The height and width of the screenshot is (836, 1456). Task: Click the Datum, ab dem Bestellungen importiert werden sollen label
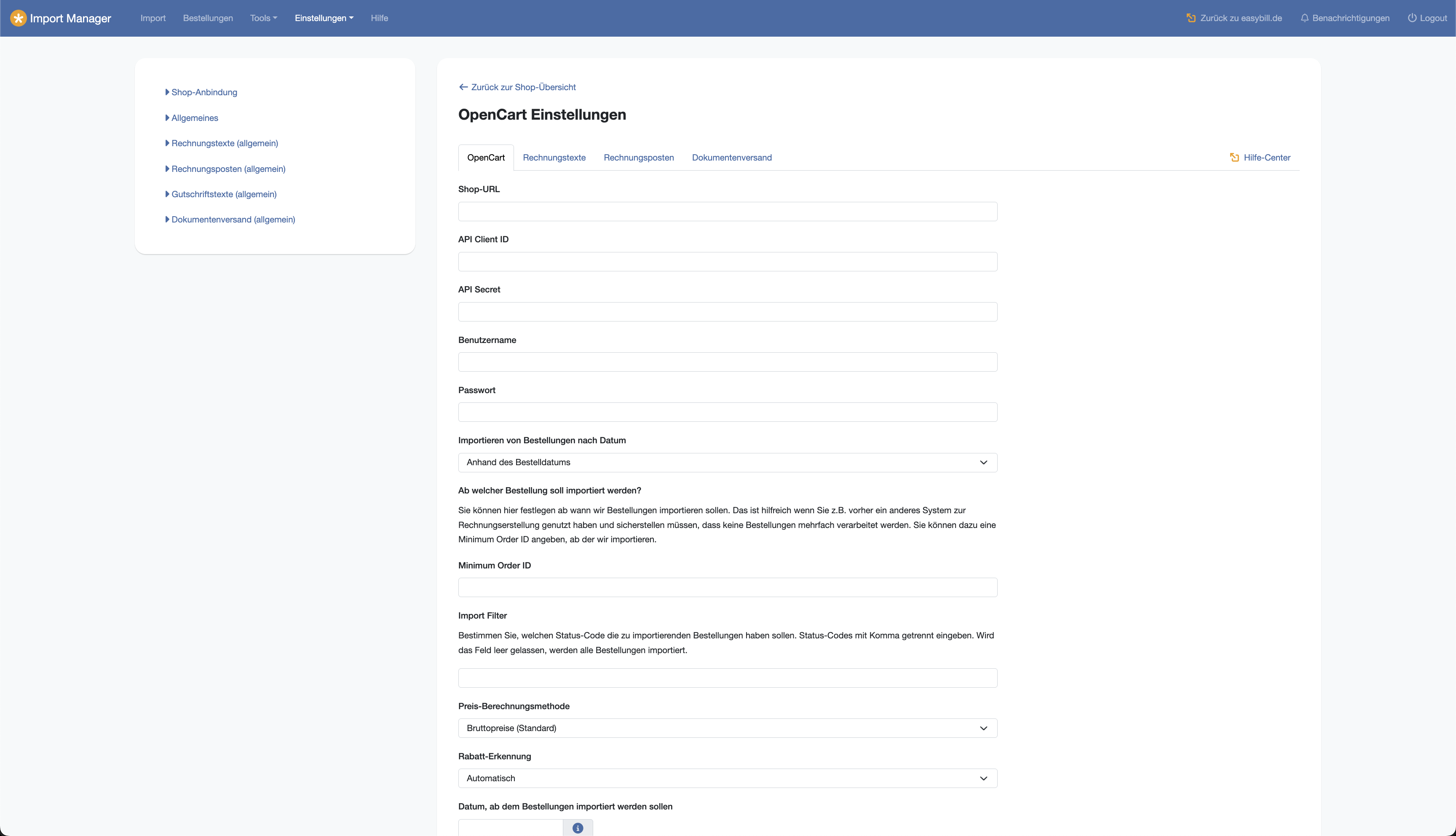[565, 806]
